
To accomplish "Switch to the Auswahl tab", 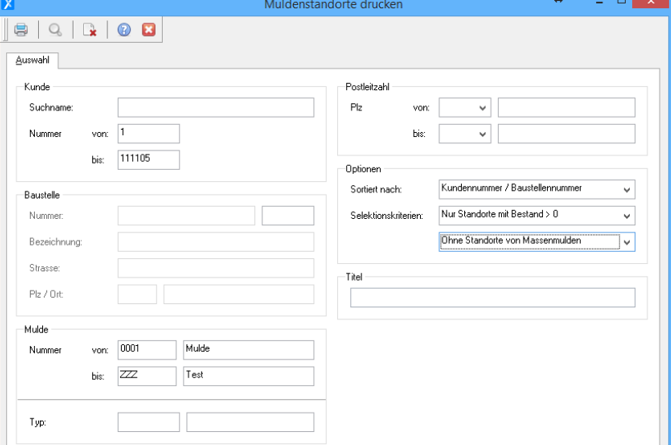I will pyautogui.click(x=33, y=60).
